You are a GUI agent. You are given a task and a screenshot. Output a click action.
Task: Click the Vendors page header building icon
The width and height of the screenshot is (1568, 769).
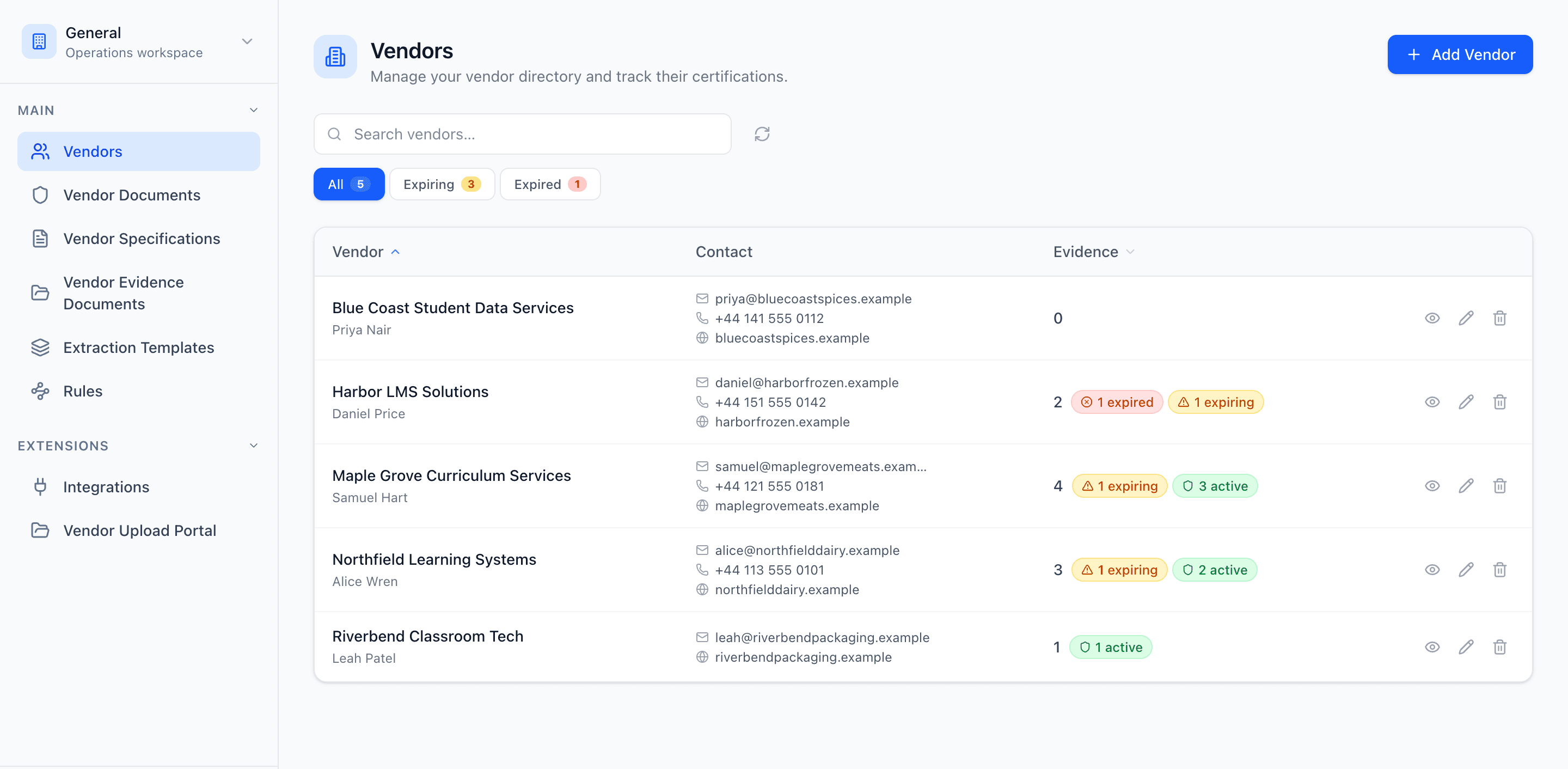pos(335,57)
